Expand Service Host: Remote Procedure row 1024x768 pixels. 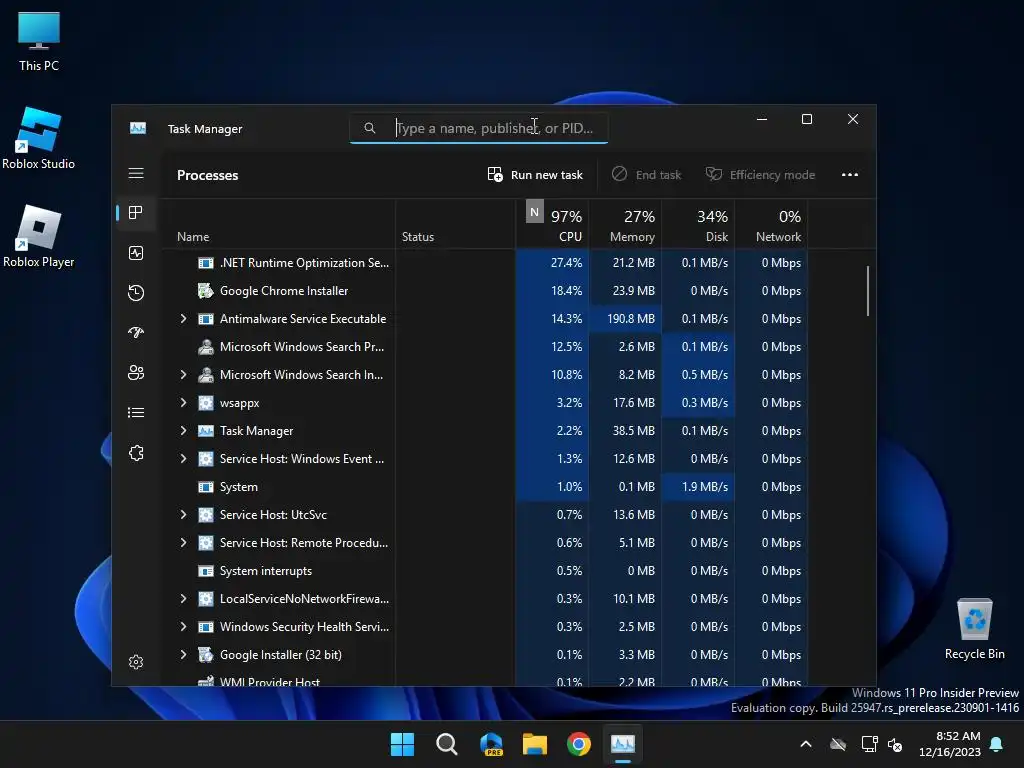184,543
